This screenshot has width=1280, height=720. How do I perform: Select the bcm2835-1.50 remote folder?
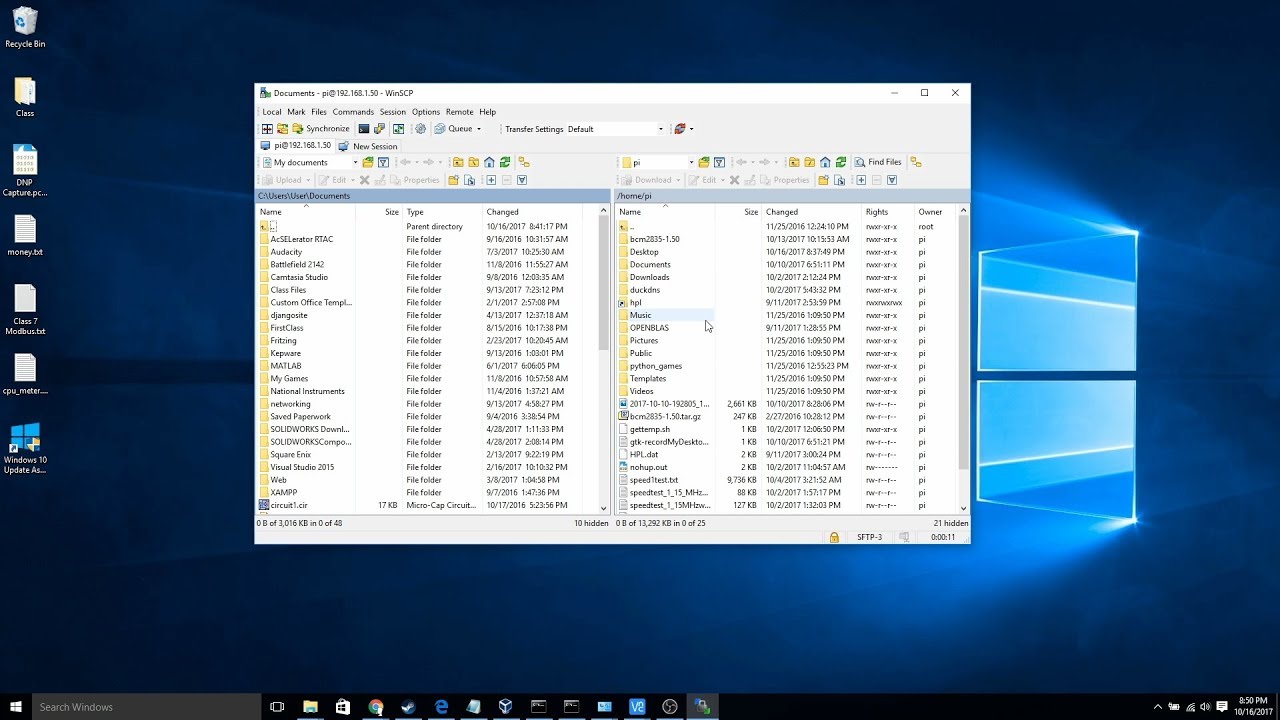[x=654, y=239]
